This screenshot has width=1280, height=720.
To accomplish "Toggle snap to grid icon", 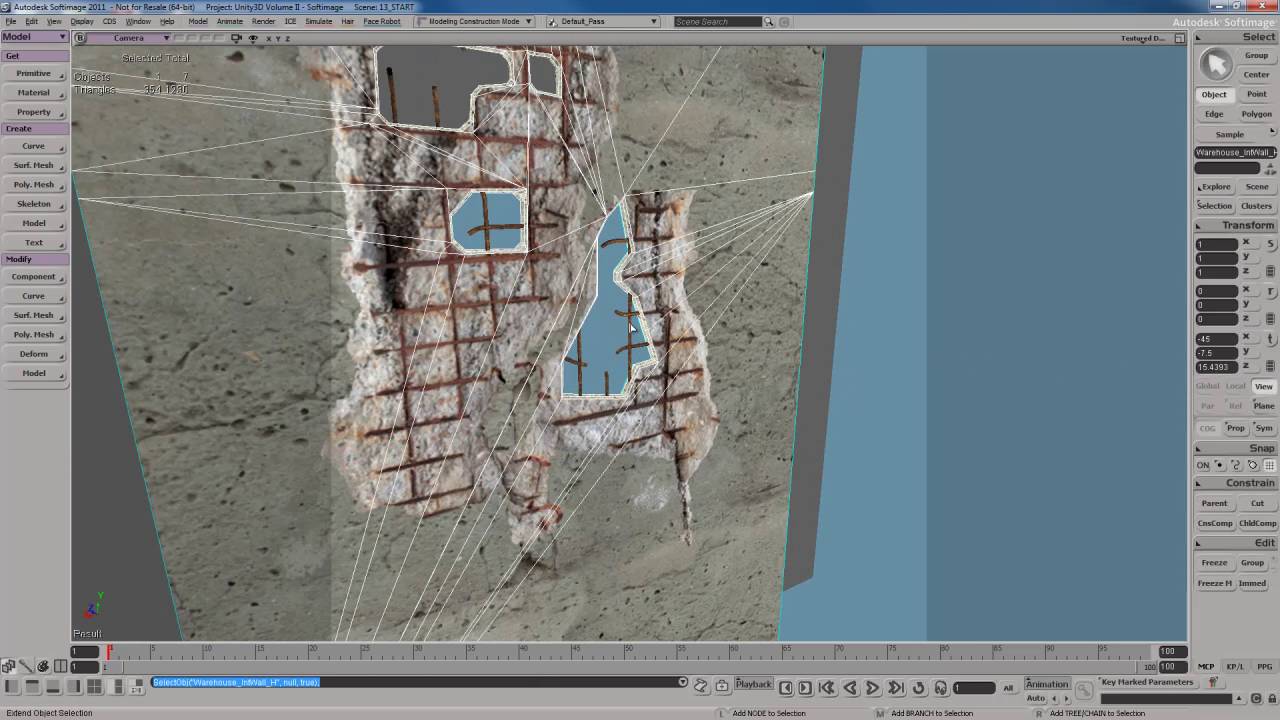I will (1270, 465).
